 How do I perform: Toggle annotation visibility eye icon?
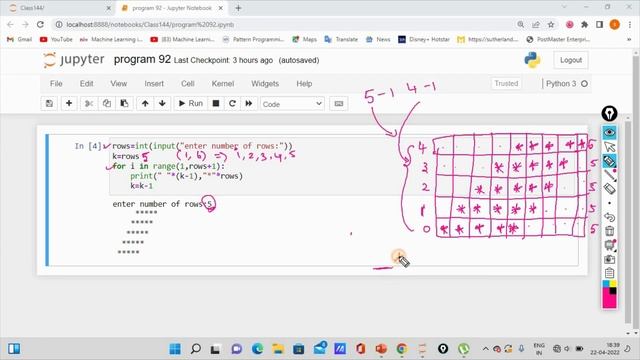(x=609, y=133)
